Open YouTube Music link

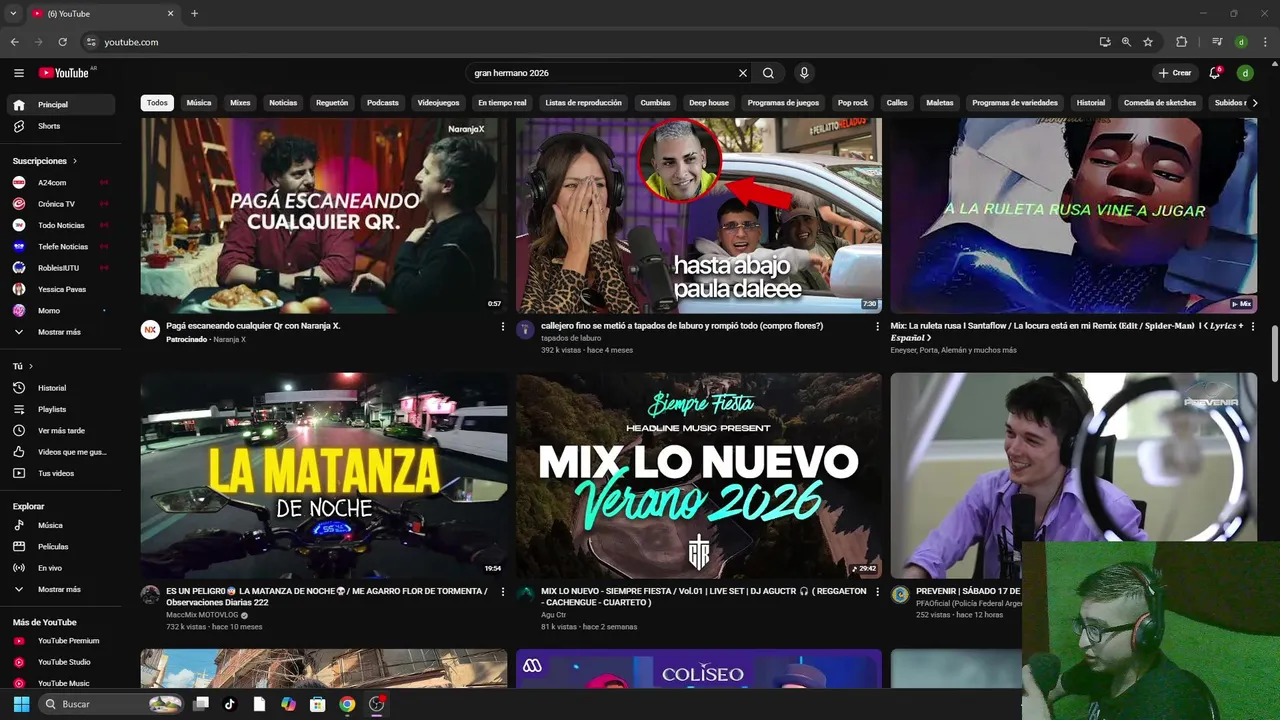point(62,683)
